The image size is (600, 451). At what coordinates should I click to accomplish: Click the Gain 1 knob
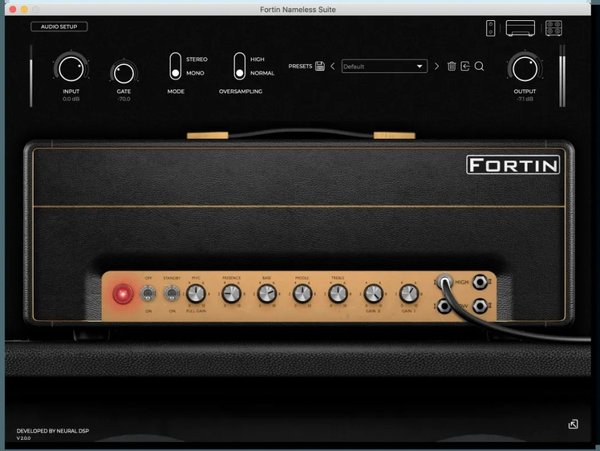tap(409, 294)
